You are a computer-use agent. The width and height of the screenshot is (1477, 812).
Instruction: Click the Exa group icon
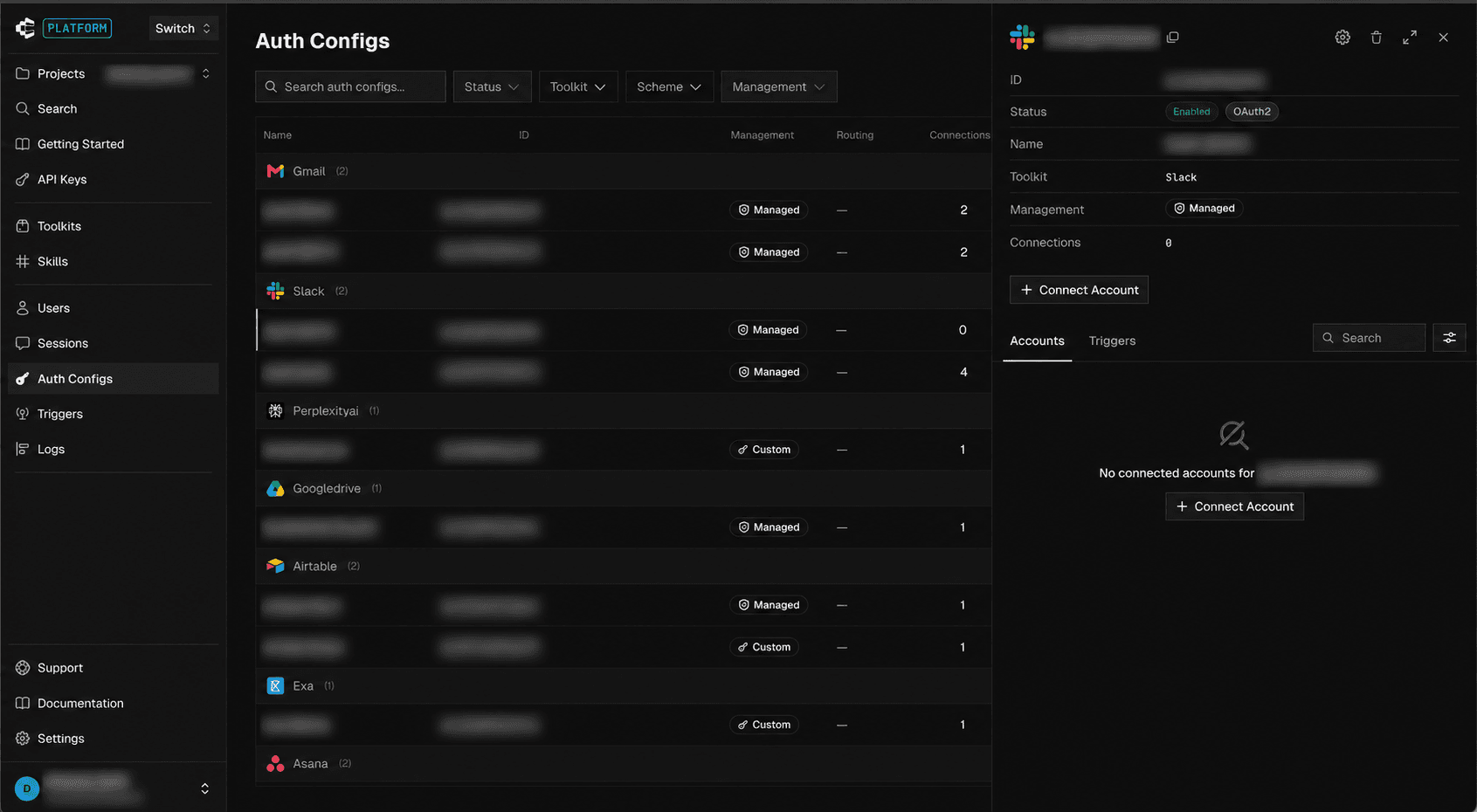(x=275, y=685)
